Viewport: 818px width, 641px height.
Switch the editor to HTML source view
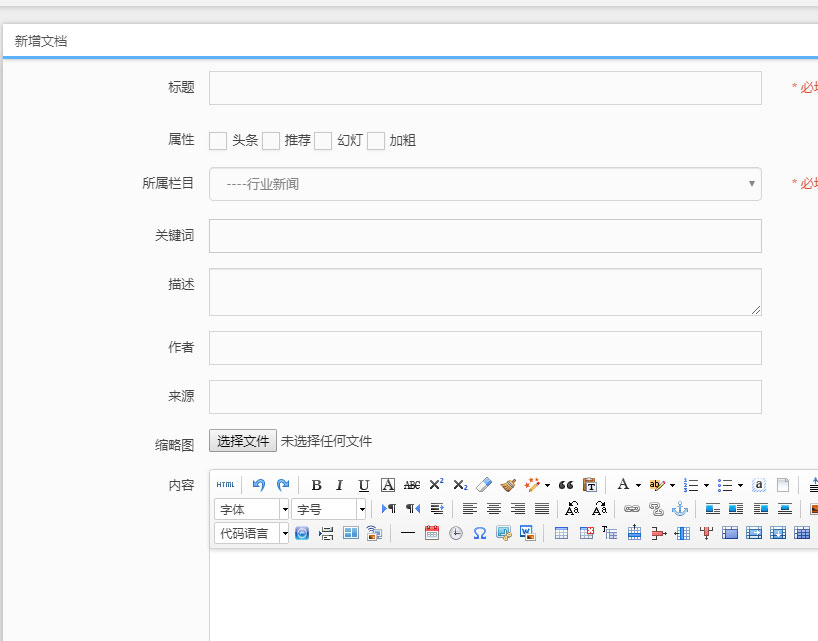[x=225, y=485]
